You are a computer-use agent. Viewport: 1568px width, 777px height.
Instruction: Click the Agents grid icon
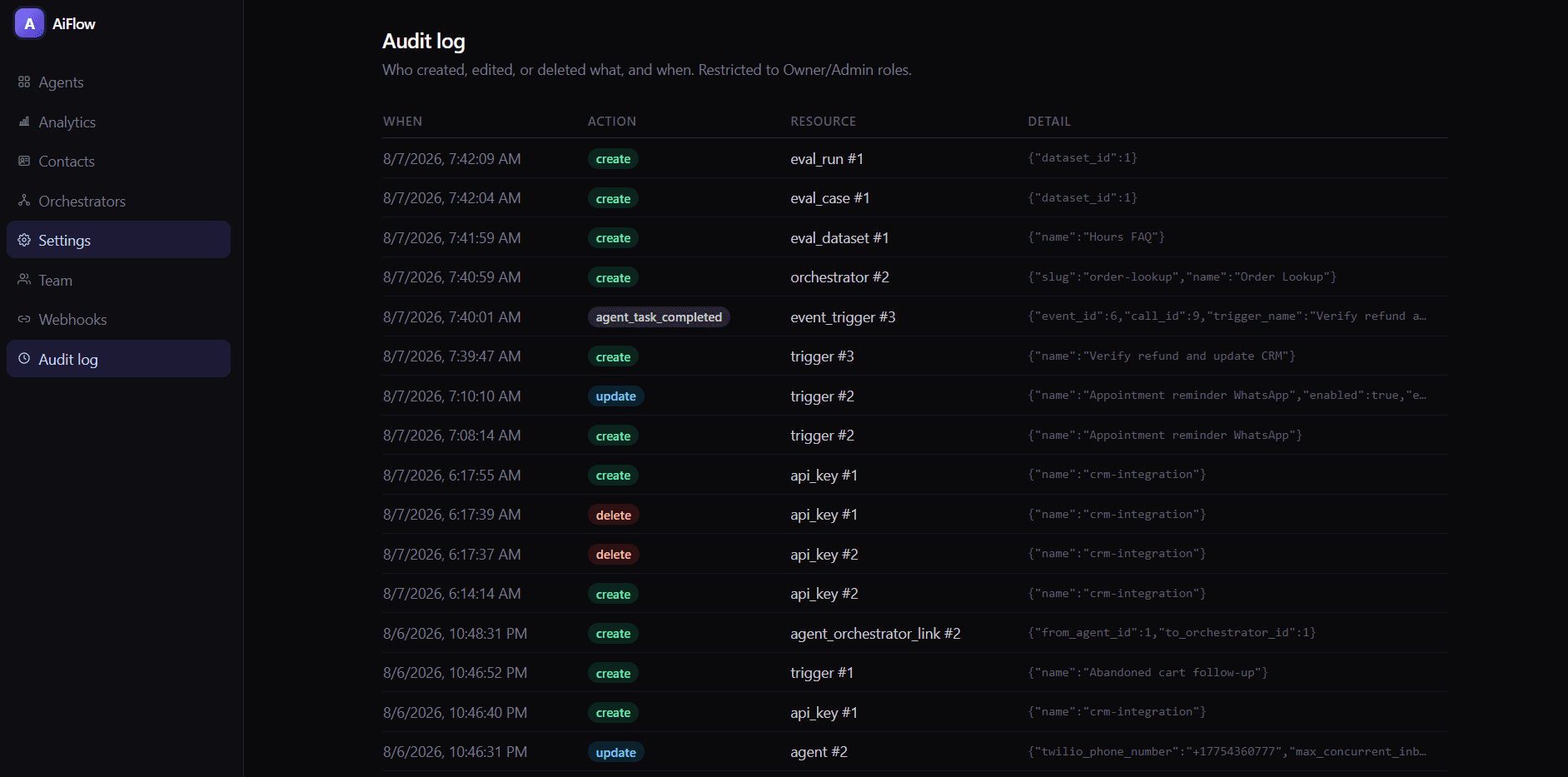pos(24,82)
